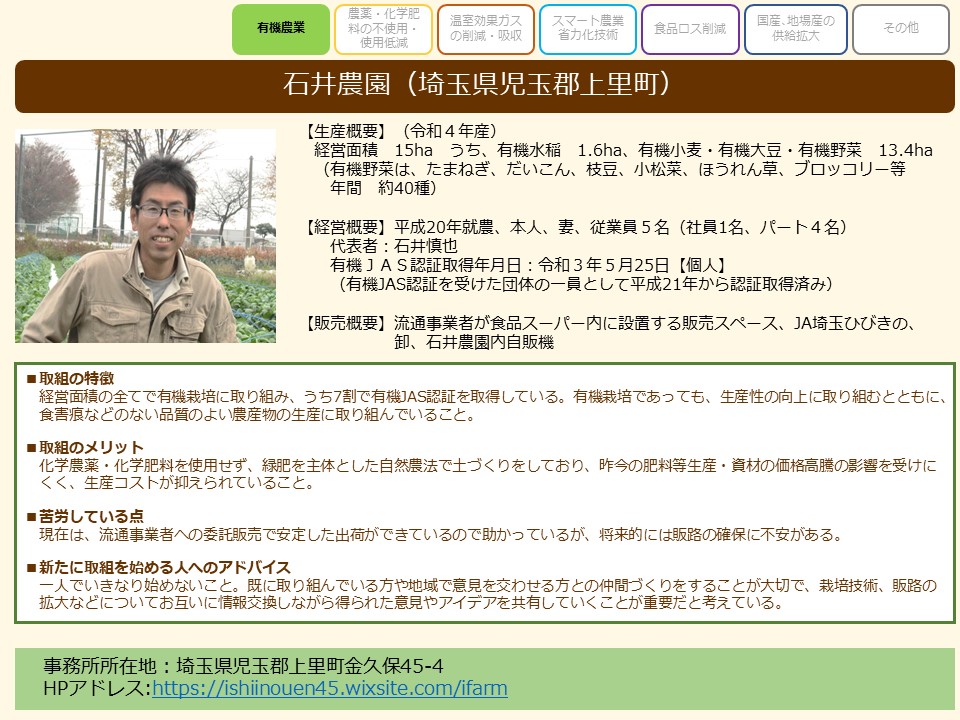Image resolution: width=960 pixels, height=720 pixels.
Task: Switch to スマート農業省力化技術 tab
Action: point(589,29)
